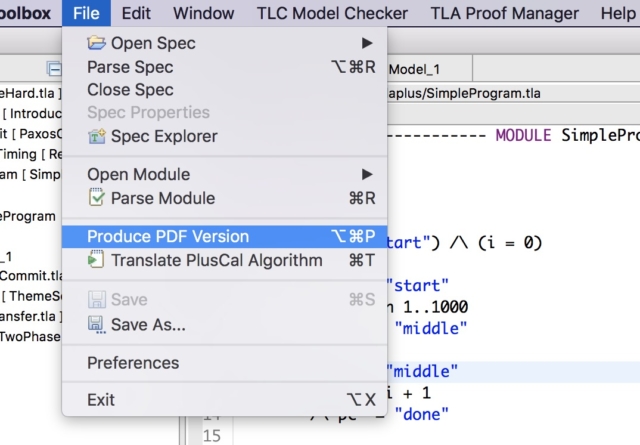Select the Introduc spec tree row

(32, 113)
